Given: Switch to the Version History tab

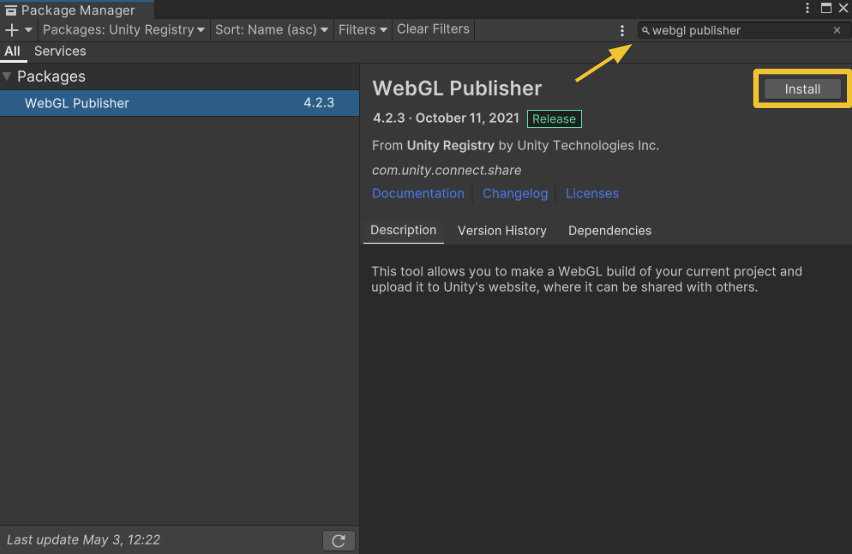Looking at the screenshot, I should (x=502, y=231).
